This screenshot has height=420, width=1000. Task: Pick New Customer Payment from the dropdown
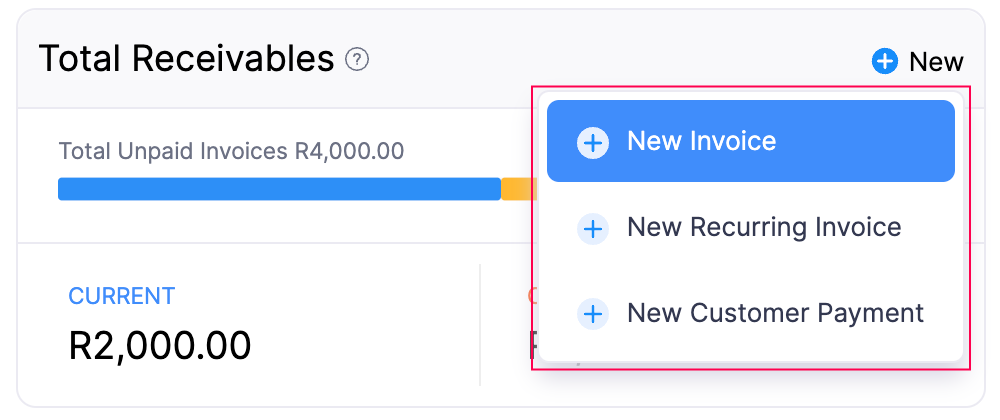775,313
